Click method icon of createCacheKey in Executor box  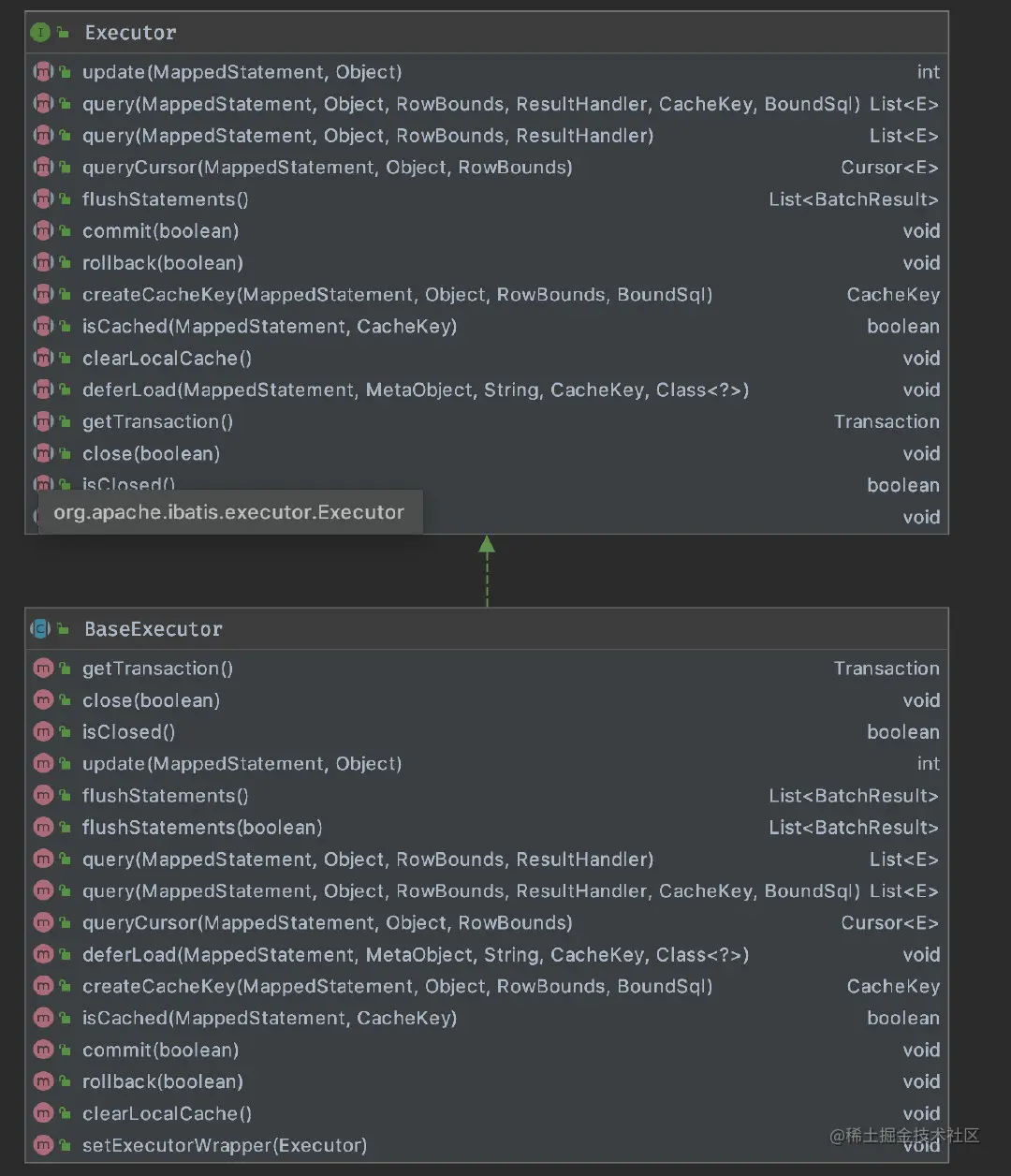pyautogui.click(x=43, y=295)
